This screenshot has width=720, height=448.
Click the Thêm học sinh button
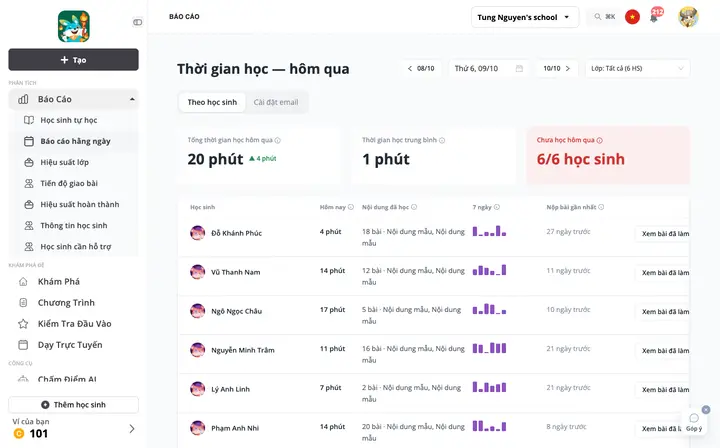click(73, 404)
